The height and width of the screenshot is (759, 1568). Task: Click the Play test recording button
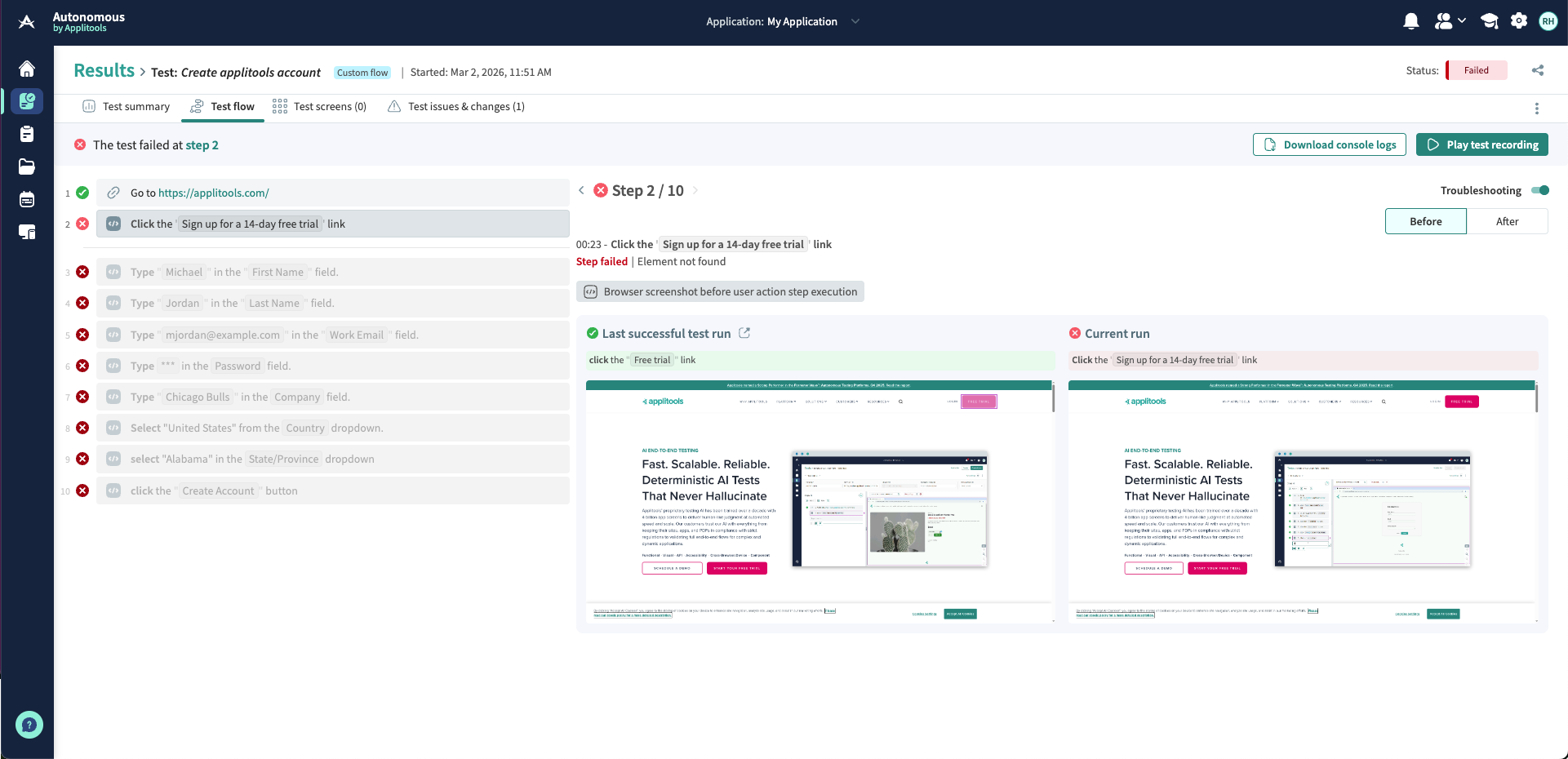tap(1481, 144)
